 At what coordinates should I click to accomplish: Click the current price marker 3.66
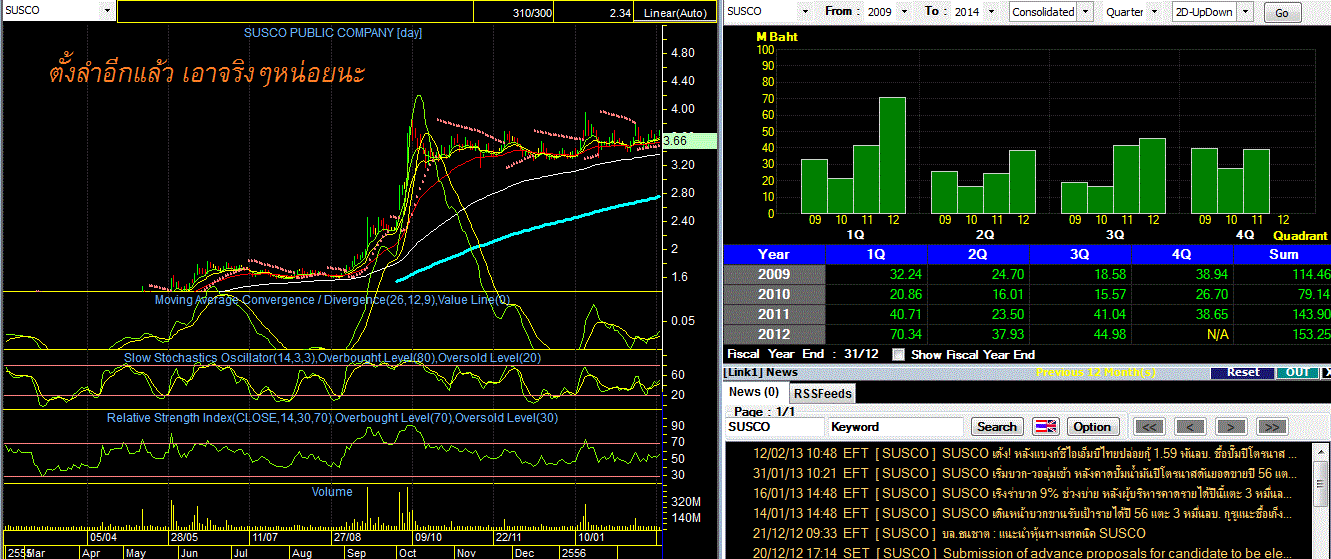(690, 141)
